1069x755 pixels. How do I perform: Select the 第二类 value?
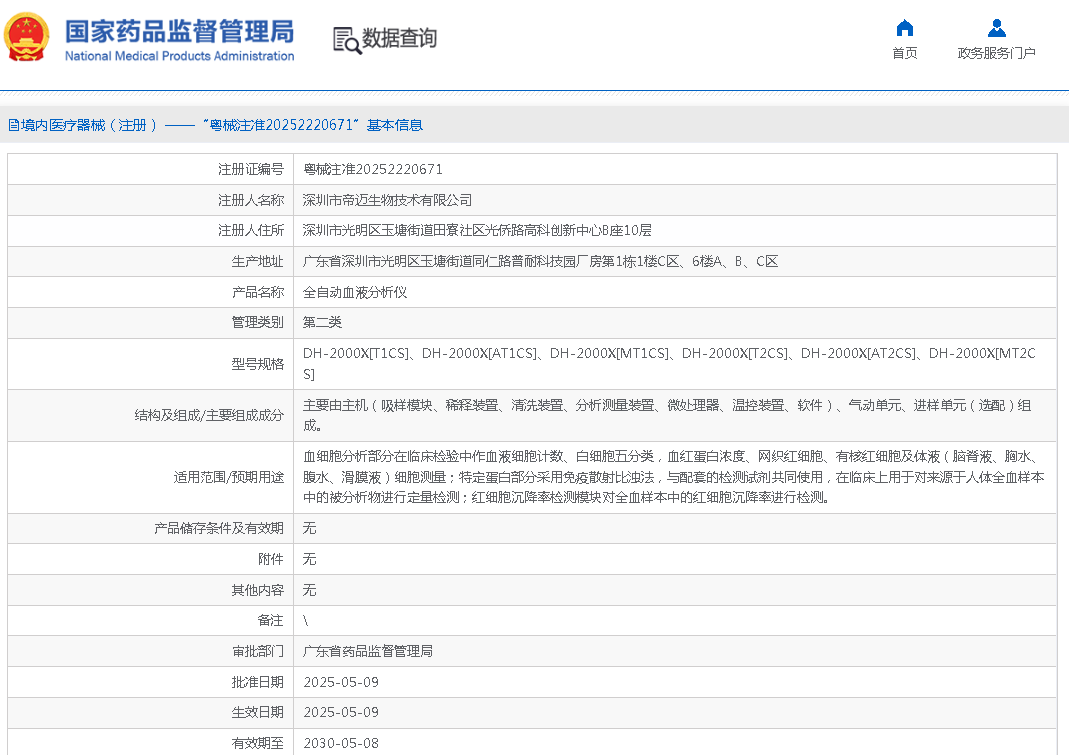[x=322, y=323]
